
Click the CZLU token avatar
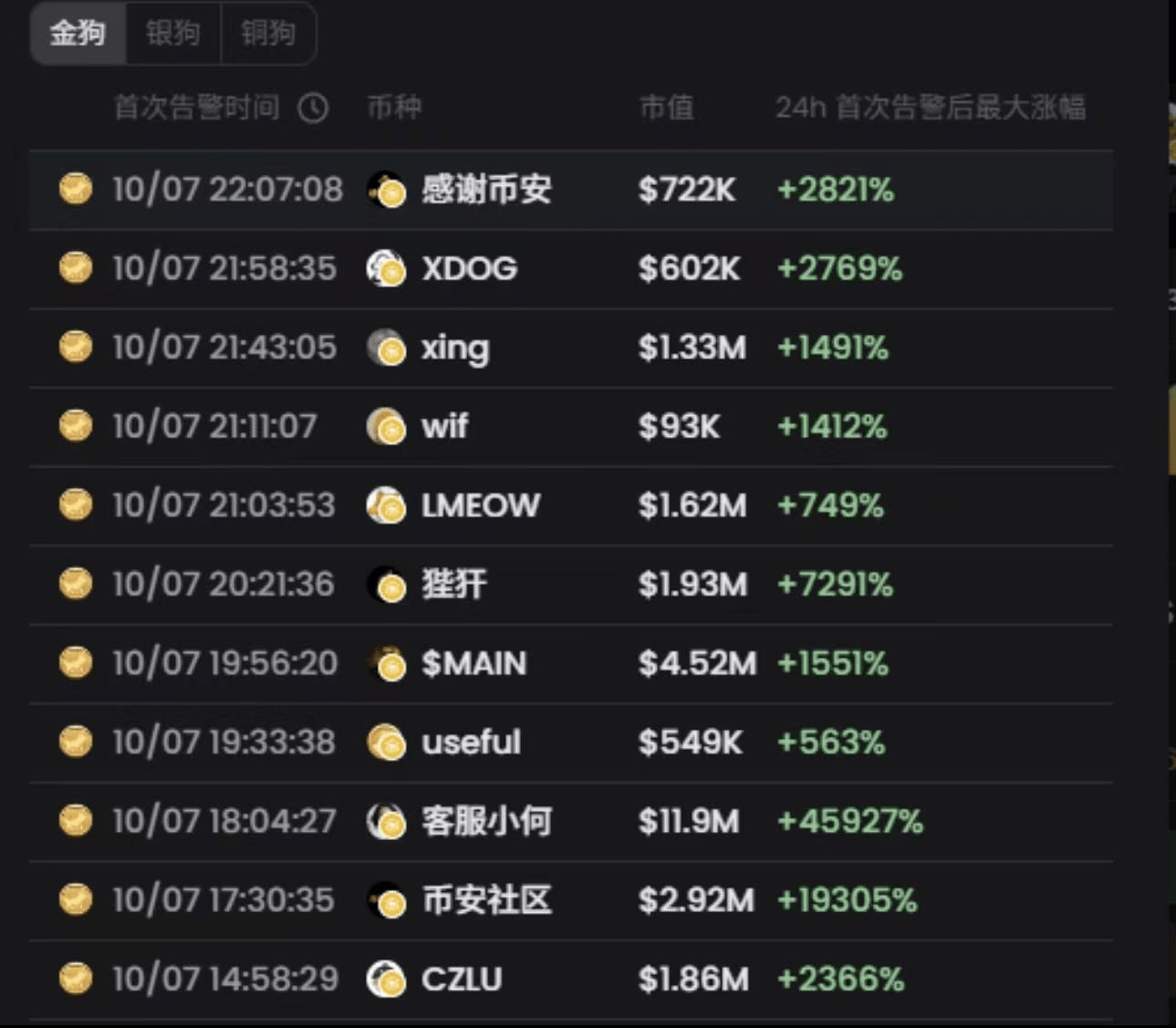[x=386, y=980]
